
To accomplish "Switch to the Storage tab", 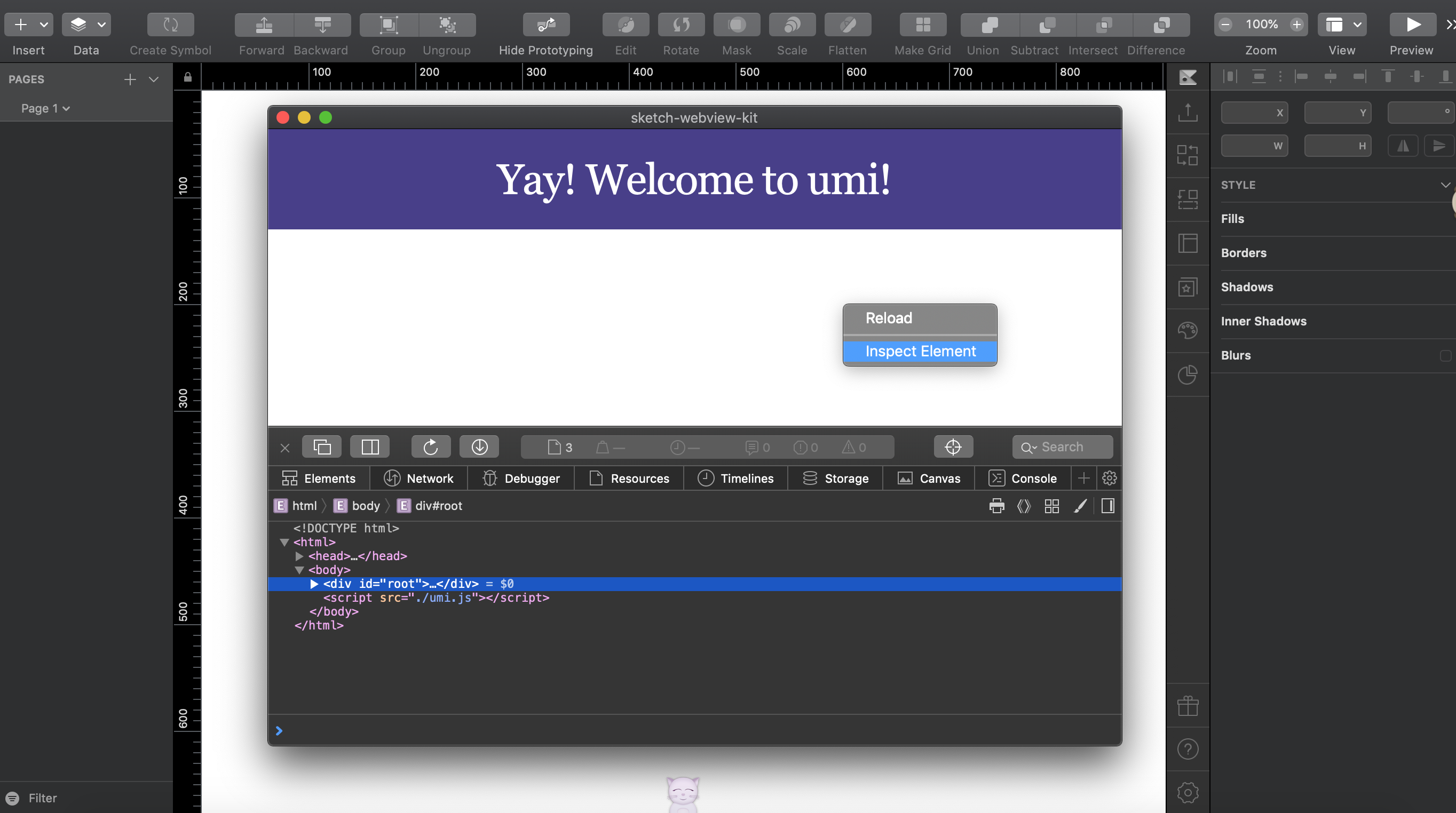I will [835, 478].
